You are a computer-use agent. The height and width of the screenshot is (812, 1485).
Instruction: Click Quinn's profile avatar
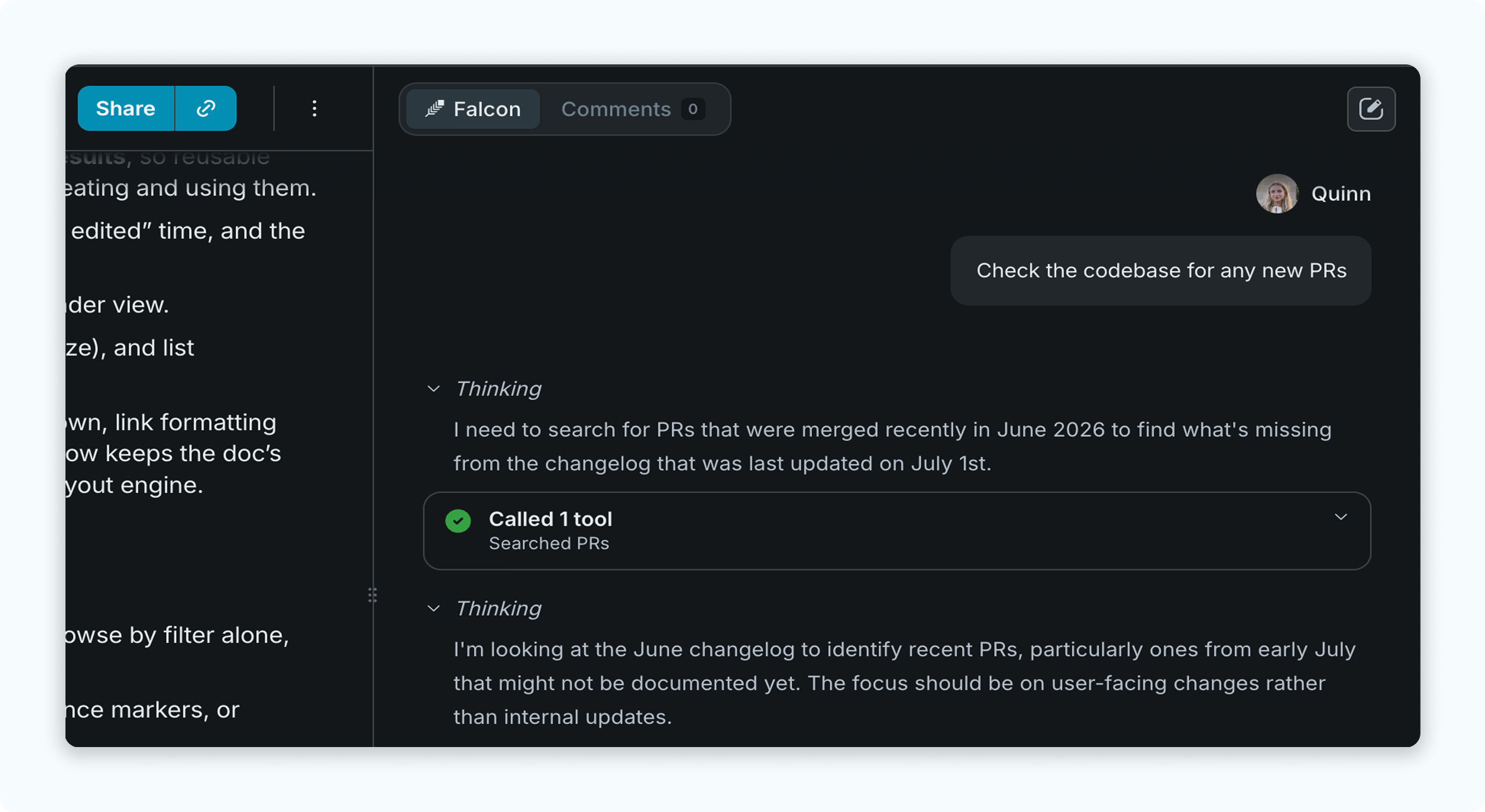point(1277,194)
